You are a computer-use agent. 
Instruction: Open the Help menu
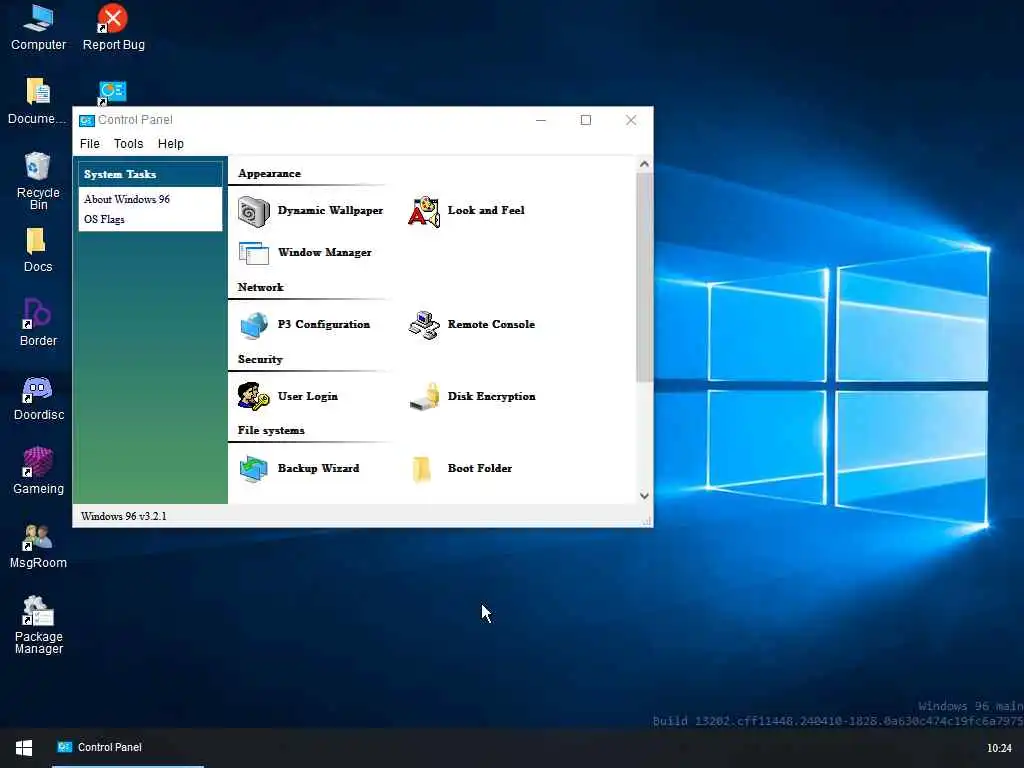pos(170,144)
